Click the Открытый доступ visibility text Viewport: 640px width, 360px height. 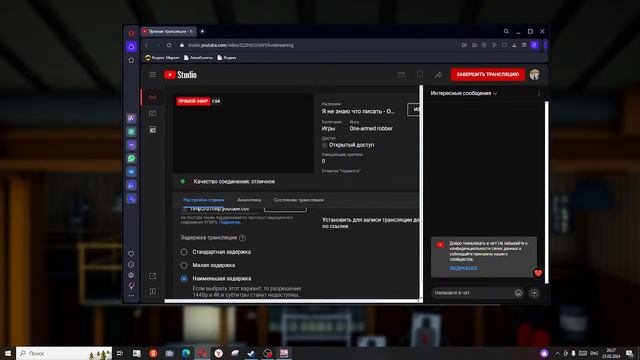click(x=351, y=145)
